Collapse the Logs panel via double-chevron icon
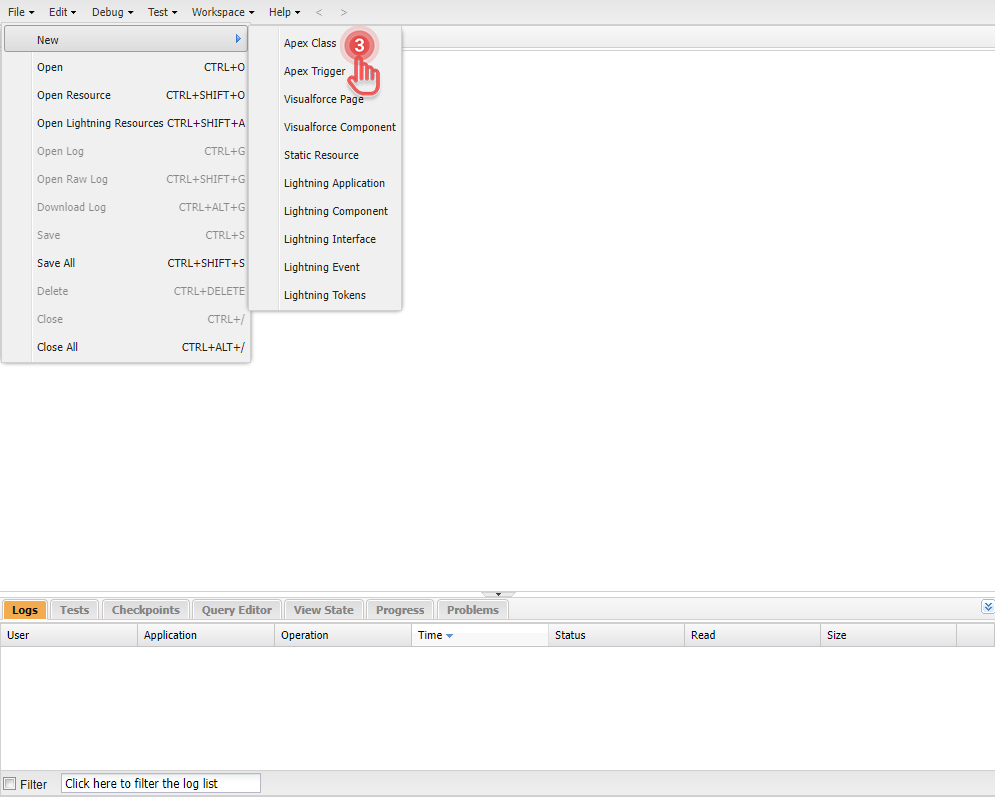 tap(987, 606)
